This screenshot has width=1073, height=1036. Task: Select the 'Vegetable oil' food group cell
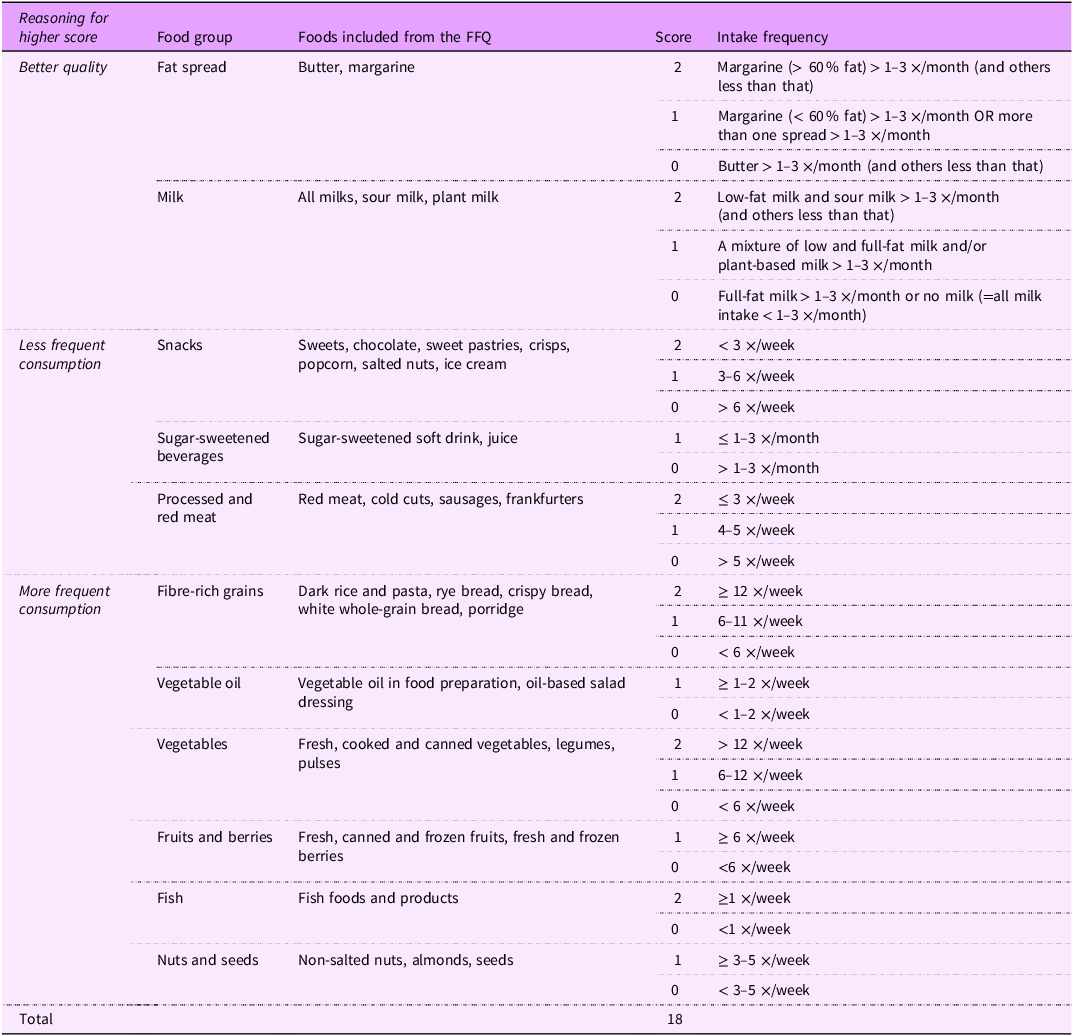pyautogui.click(x=199, y=683)
